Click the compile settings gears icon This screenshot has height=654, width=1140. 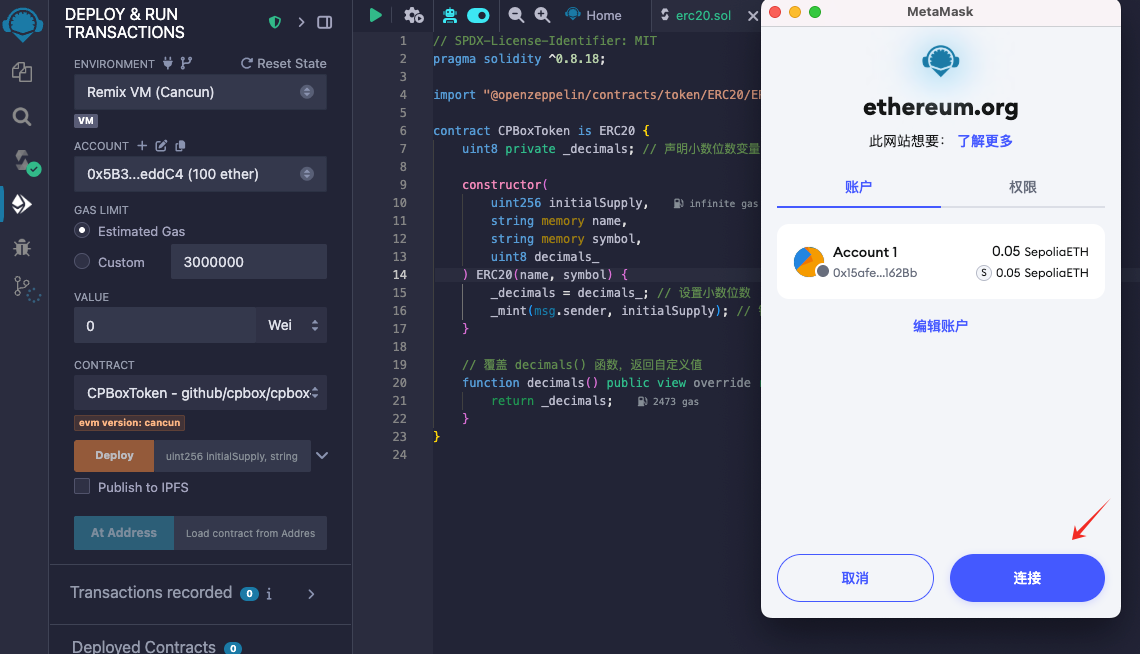[414, 15]
